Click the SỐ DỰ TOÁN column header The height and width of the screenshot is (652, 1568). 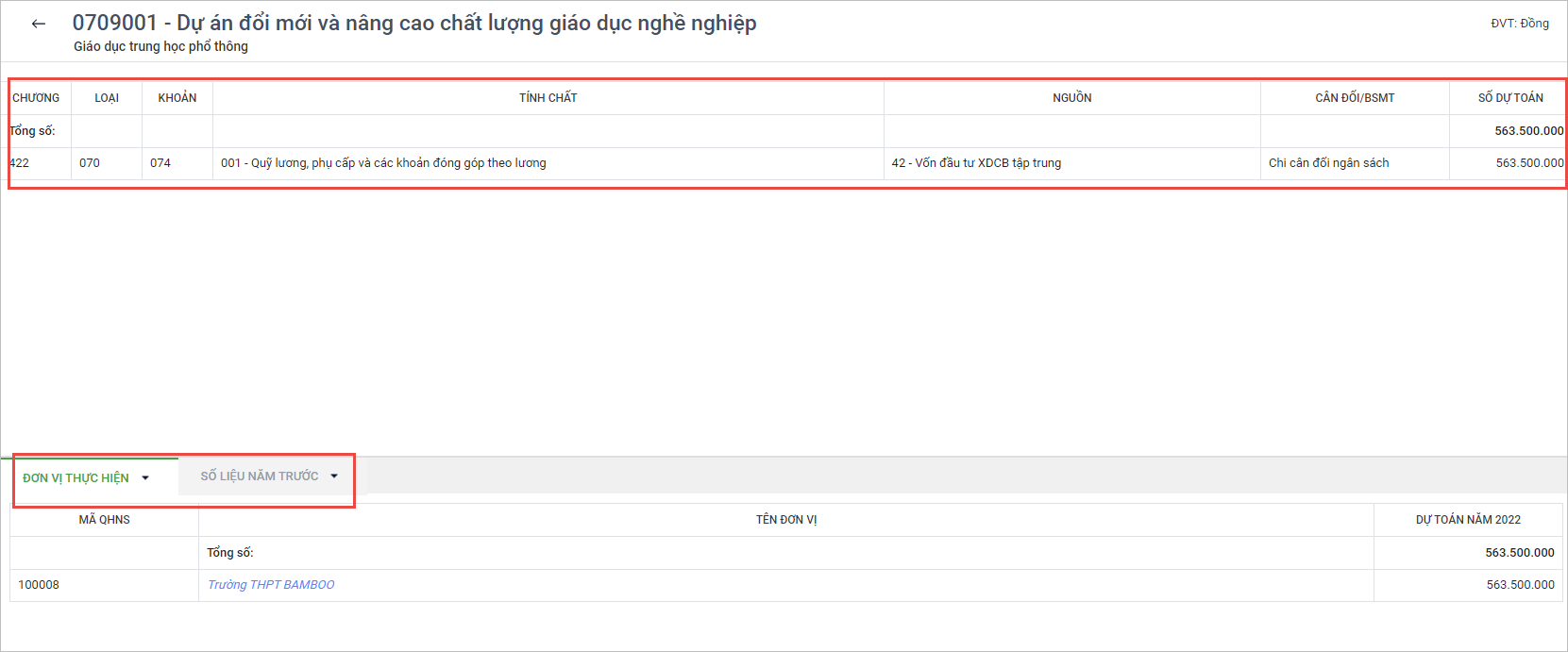pyautogui.click(x=1510, y=98)
